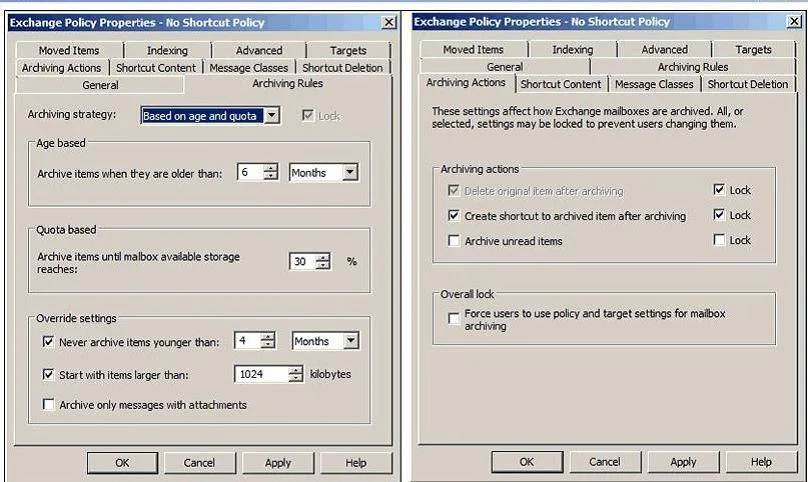Enable Lock for Archive unread items

click(719, 239)
